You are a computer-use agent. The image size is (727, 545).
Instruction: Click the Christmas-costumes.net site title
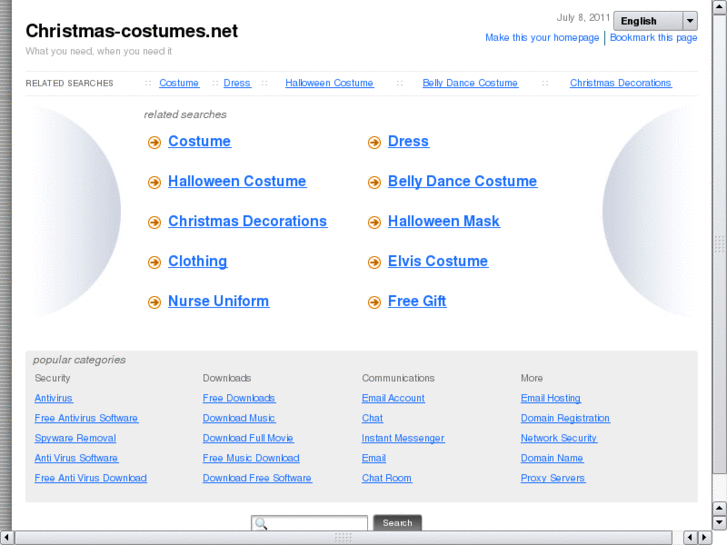pos(132,31)
